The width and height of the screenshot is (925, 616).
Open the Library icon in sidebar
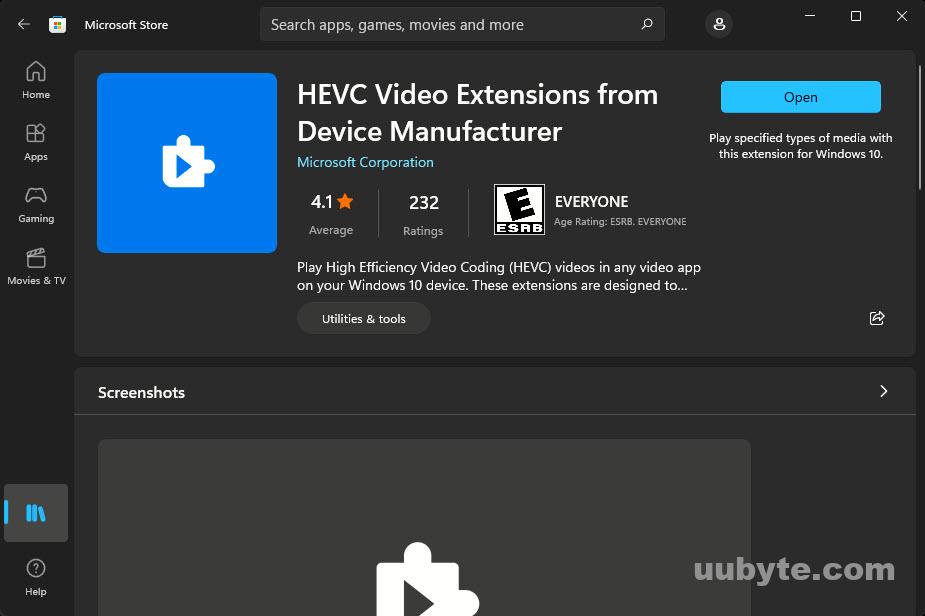36,513
